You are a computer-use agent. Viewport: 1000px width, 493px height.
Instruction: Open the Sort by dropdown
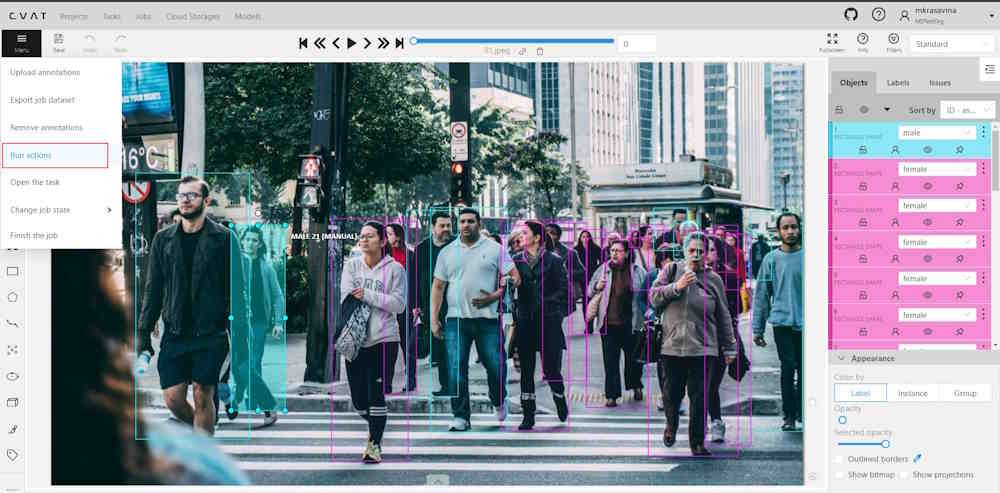pyautogui.click(x=967, y=110)
